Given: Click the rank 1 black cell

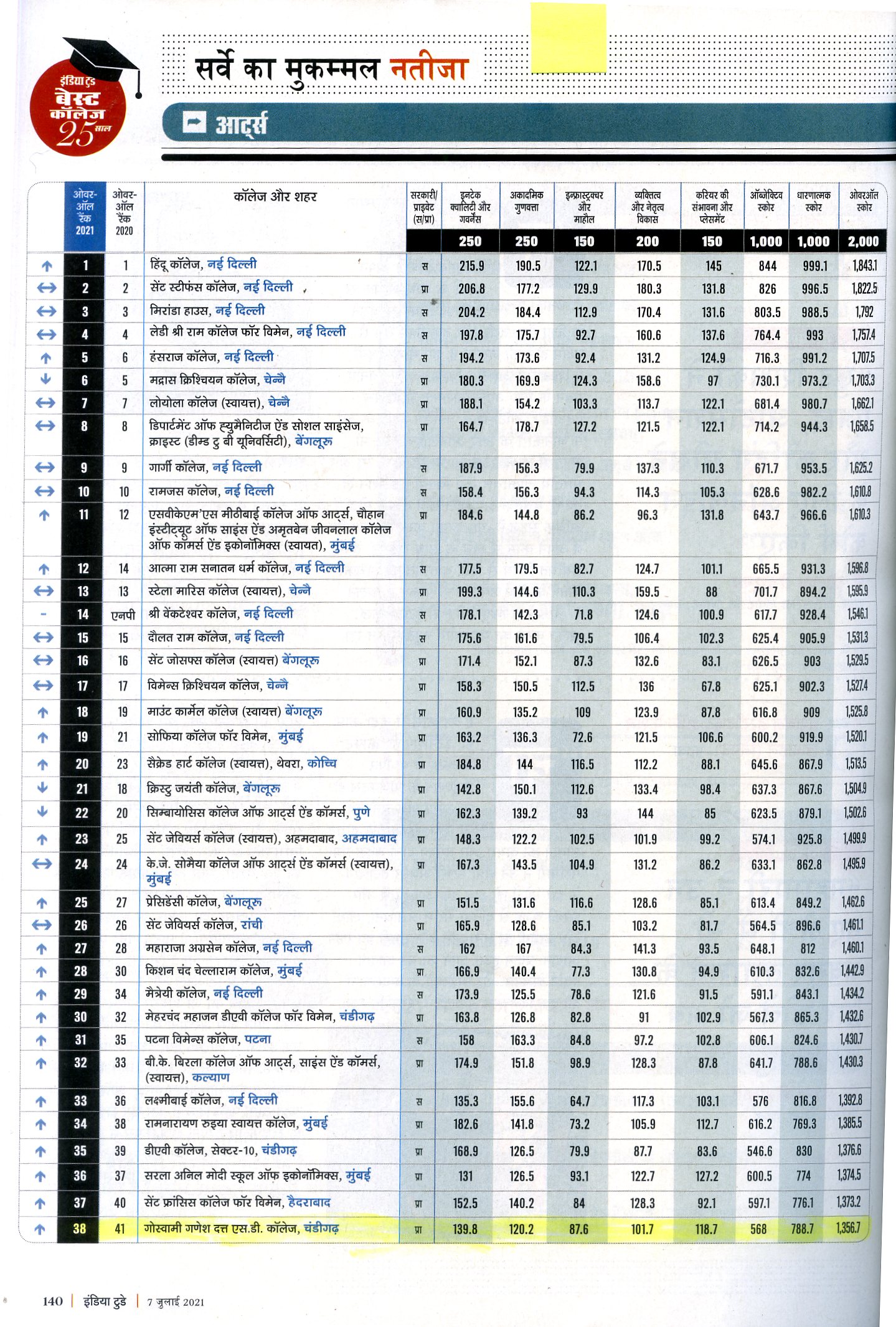Looking at the screenshot, I should (85, 265).
